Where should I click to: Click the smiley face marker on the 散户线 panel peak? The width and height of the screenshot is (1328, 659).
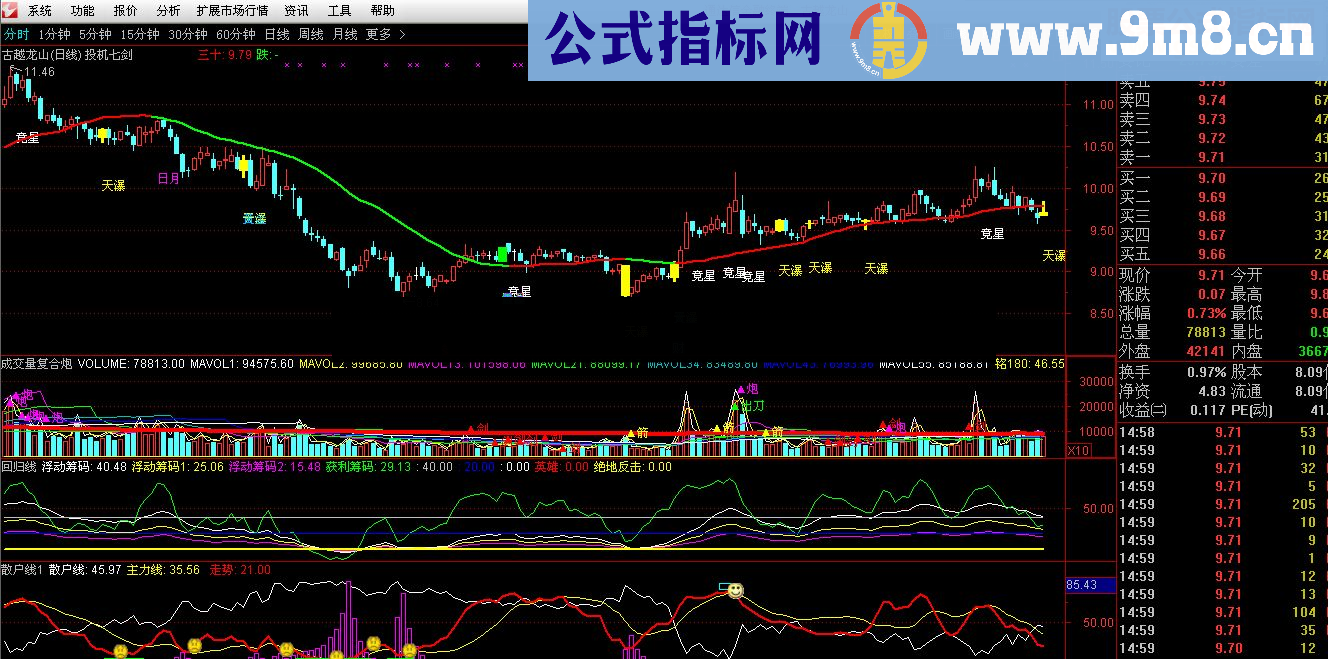click(x=735, y=591)
